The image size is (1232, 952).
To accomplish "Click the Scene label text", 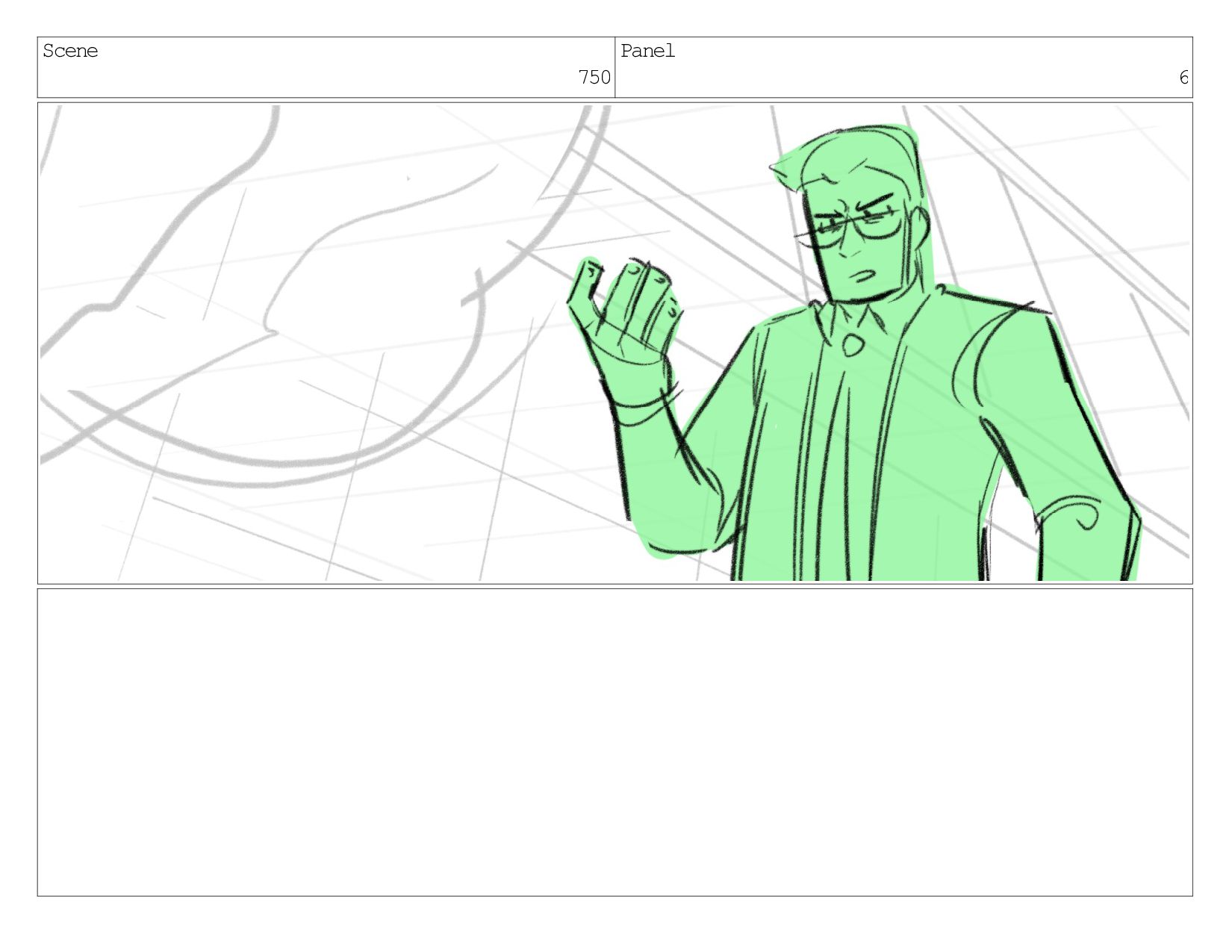I will [70, 51].
